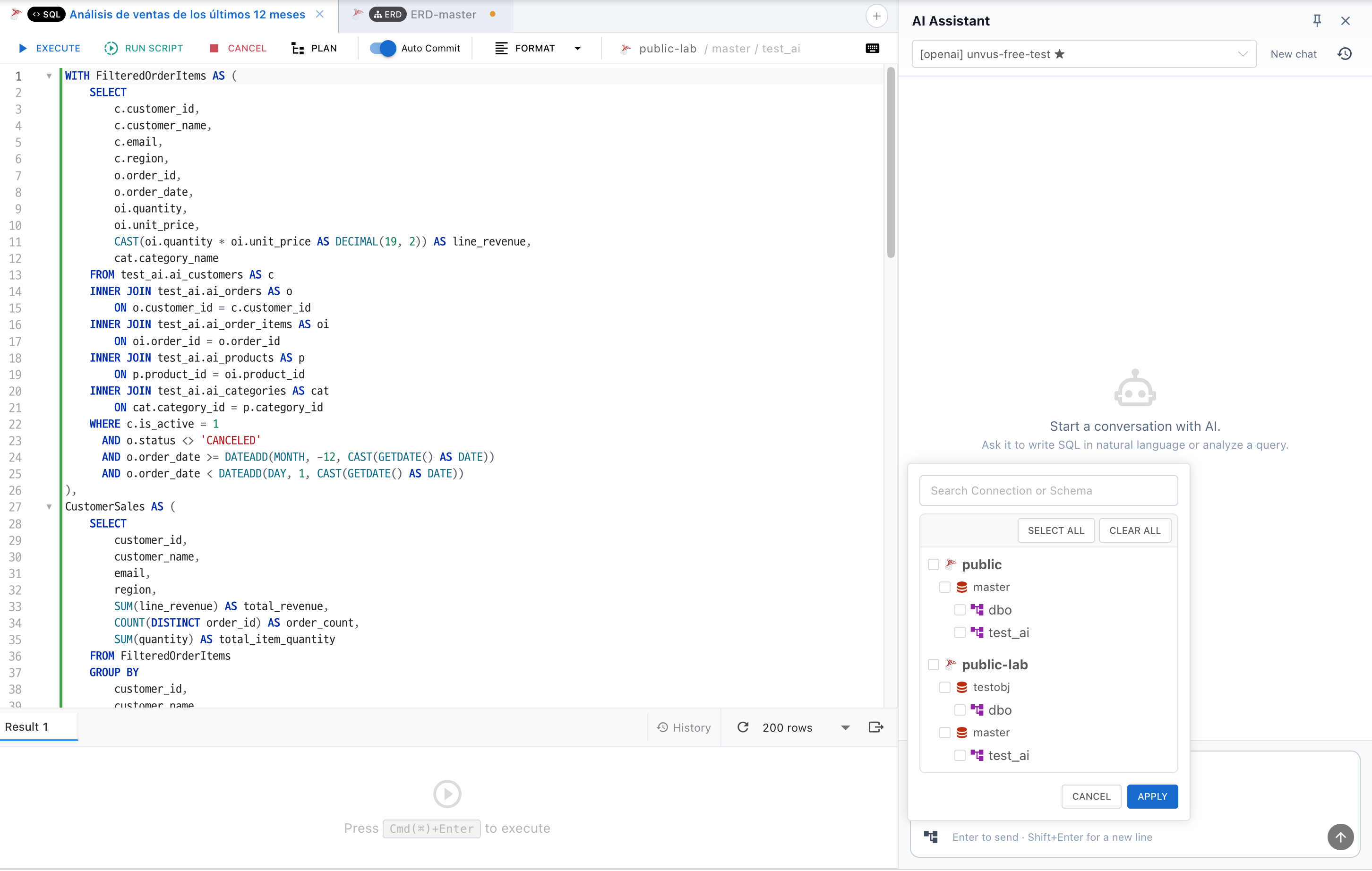Click the app logo beside the SQL tab

[x=17, y=14]
